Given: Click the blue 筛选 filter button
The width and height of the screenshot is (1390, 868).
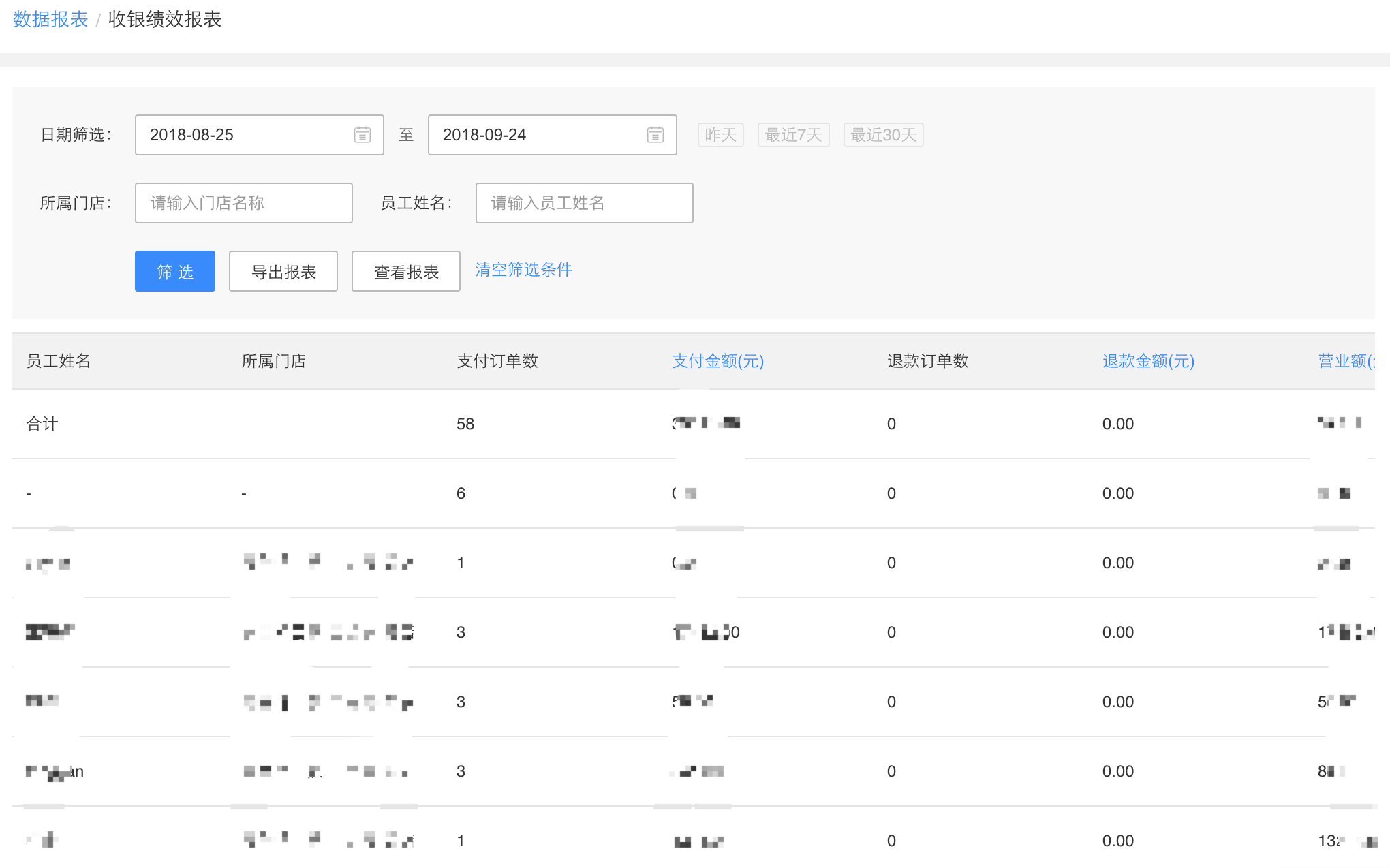Looking at the screenshot, I should [x=175, y=271].
